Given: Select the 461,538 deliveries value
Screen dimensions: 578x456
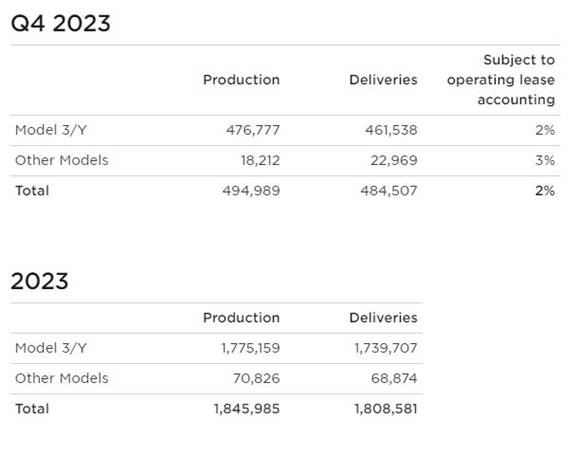Looking at the screenshot, I should coord(391,130).
